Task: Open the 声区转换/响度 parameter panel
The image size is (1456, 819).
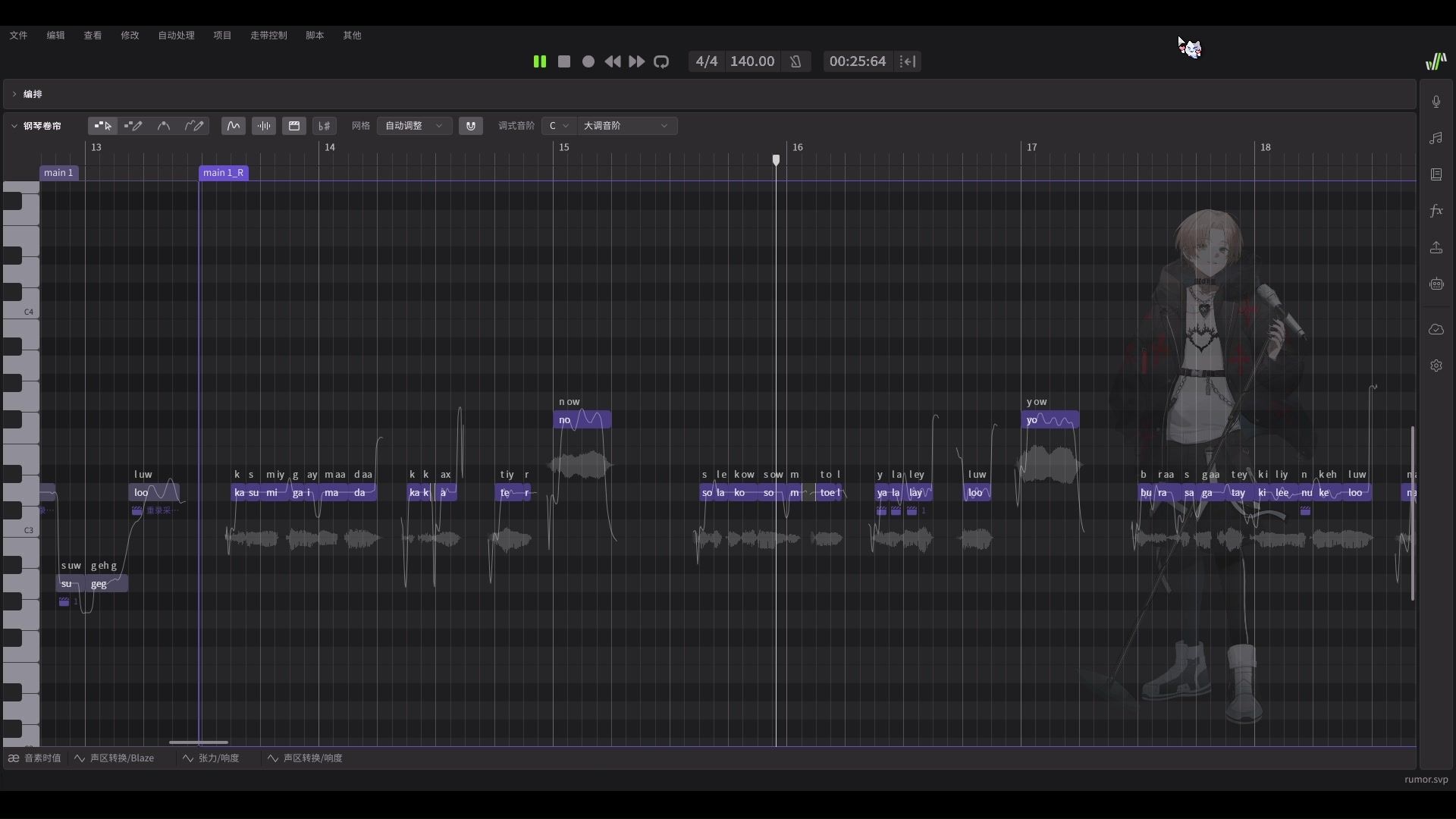Action: (305, 758)
